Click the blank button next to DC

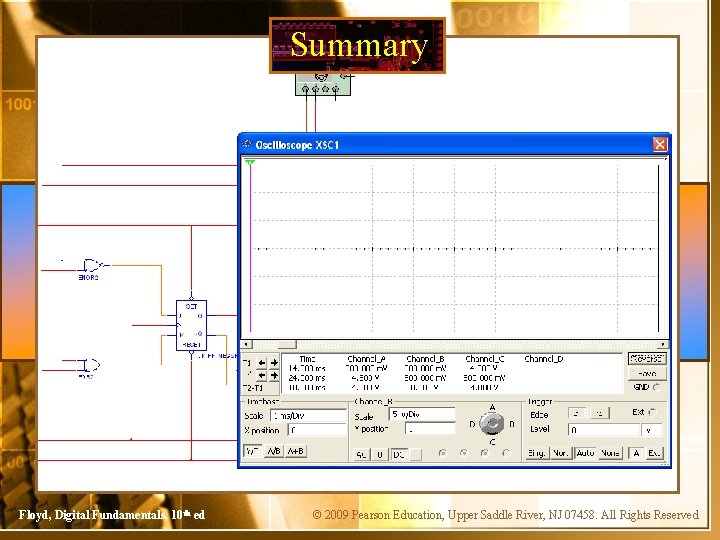click(416, 454)
